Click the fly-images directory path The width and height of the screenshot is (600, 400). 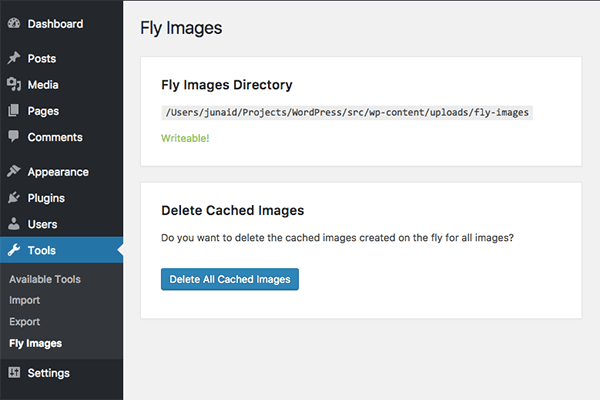tap(347, 113)
